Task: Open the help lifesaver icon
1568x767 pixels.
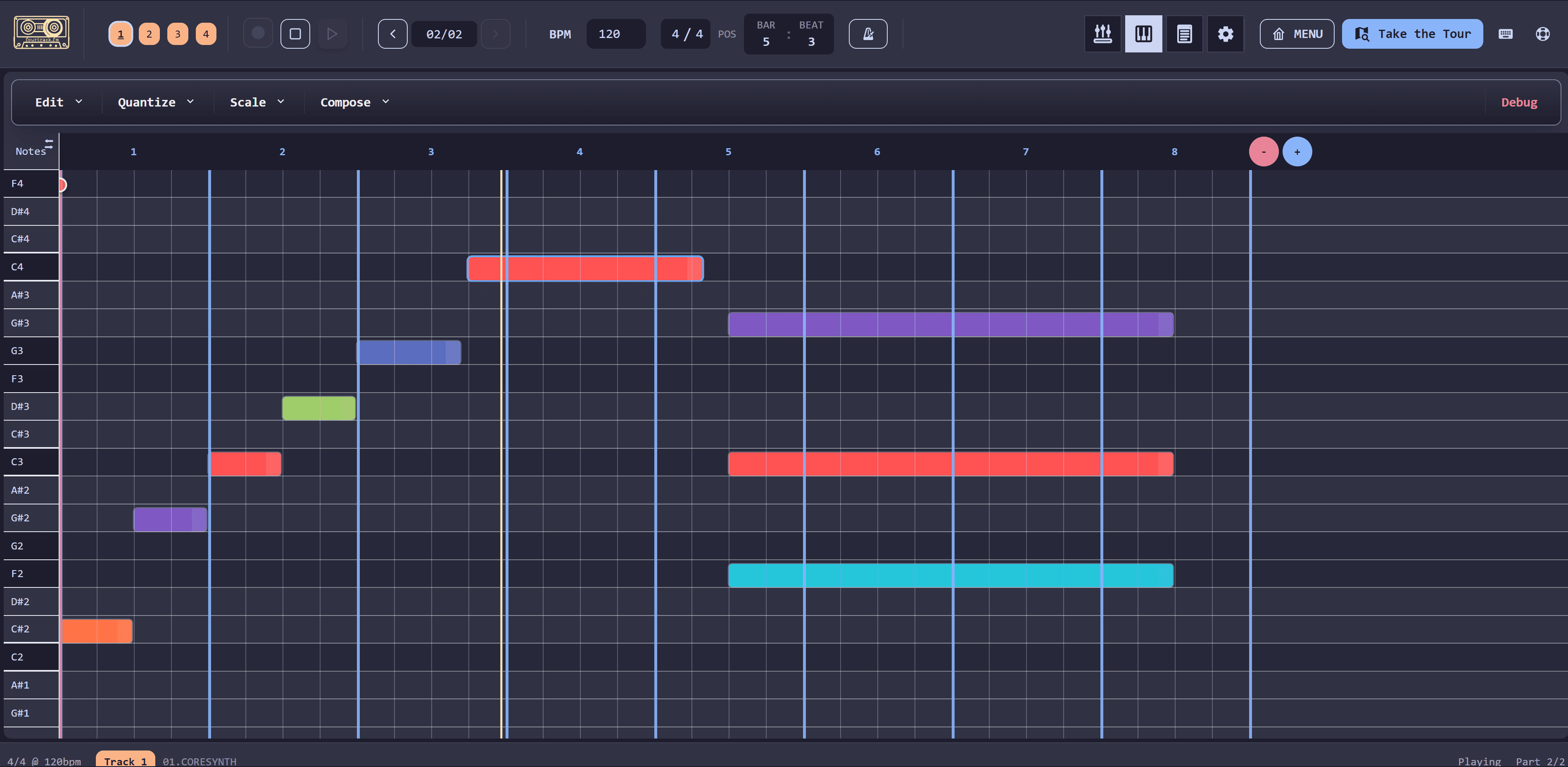Action: click(1542, 33)
